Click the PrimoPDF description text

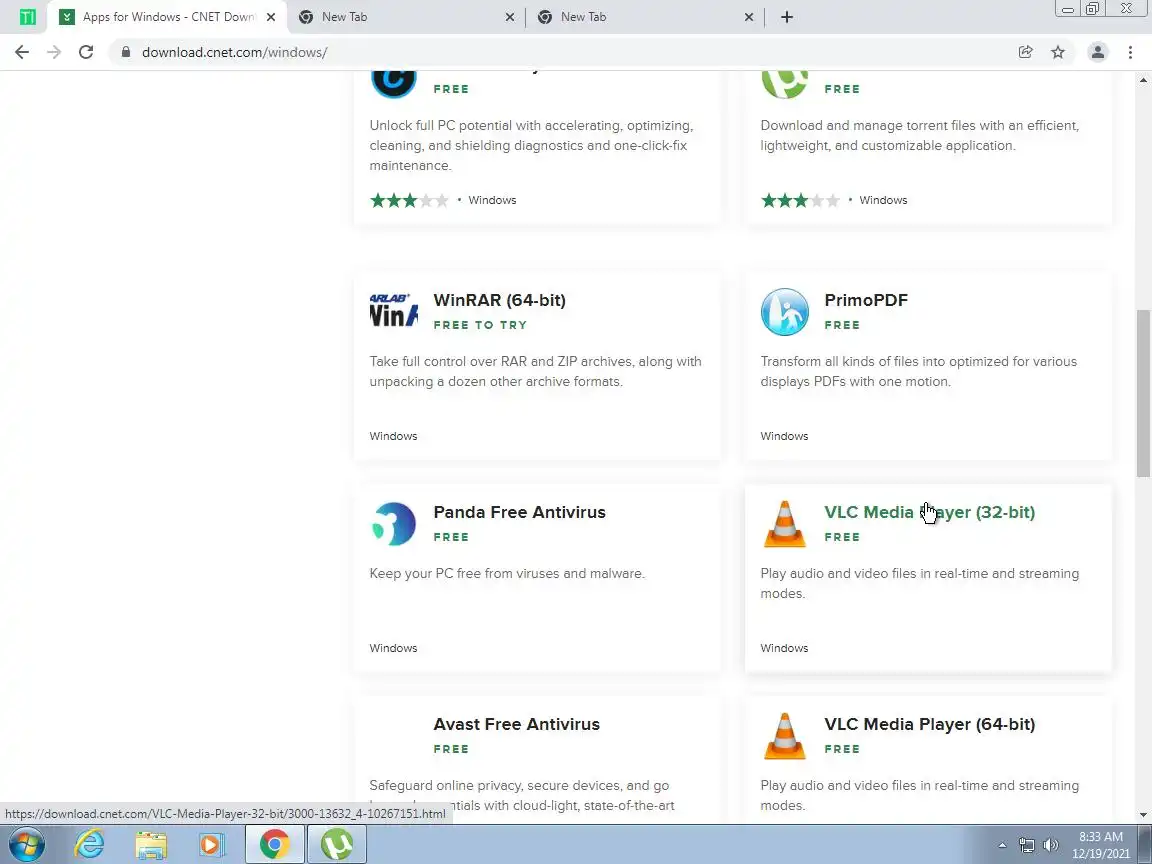point(918,371)
